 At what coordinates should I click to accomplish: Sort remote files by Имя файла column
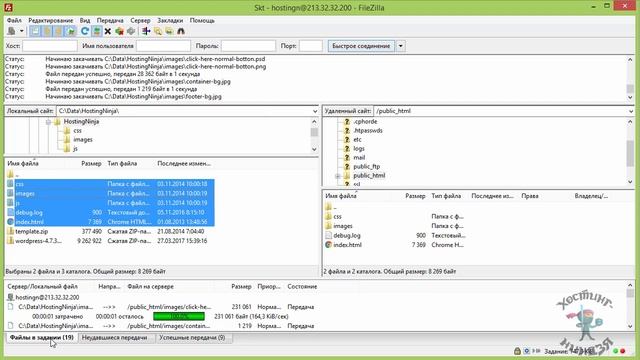341,196
